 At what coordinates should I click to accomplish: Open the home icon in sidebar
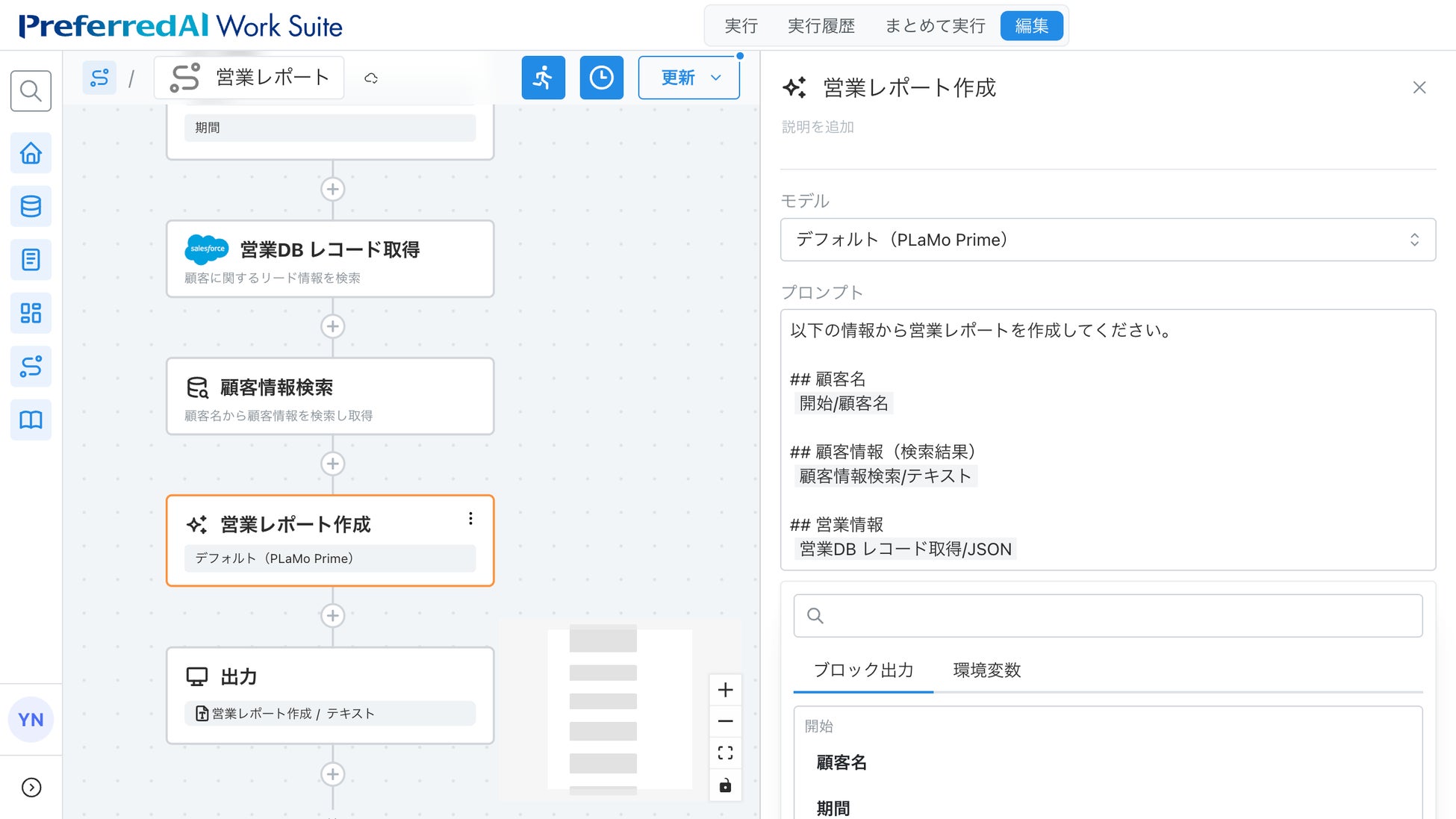coord(31,153)
